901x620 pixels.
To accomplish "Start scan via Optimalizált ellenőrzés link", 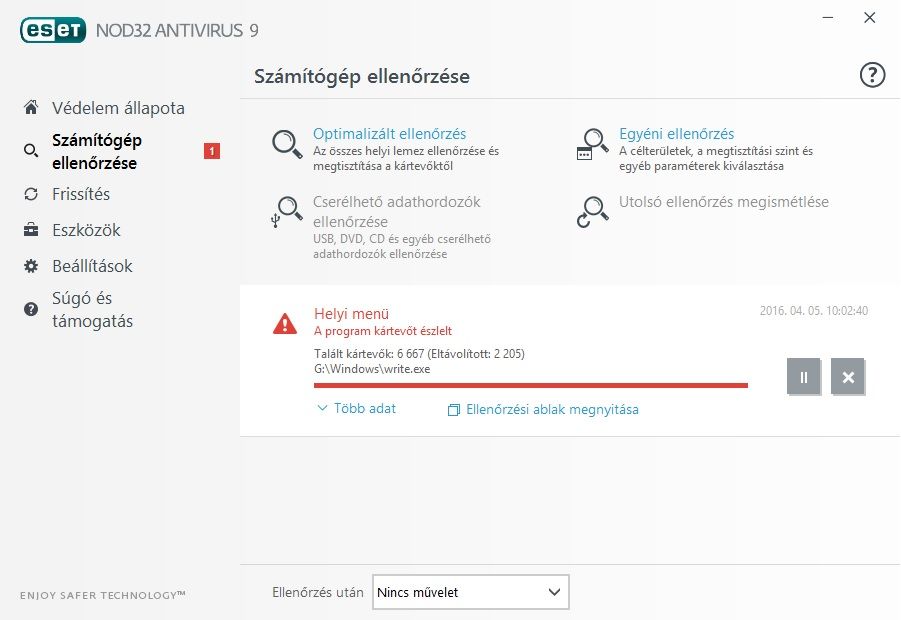I will (x=389, y=133).
